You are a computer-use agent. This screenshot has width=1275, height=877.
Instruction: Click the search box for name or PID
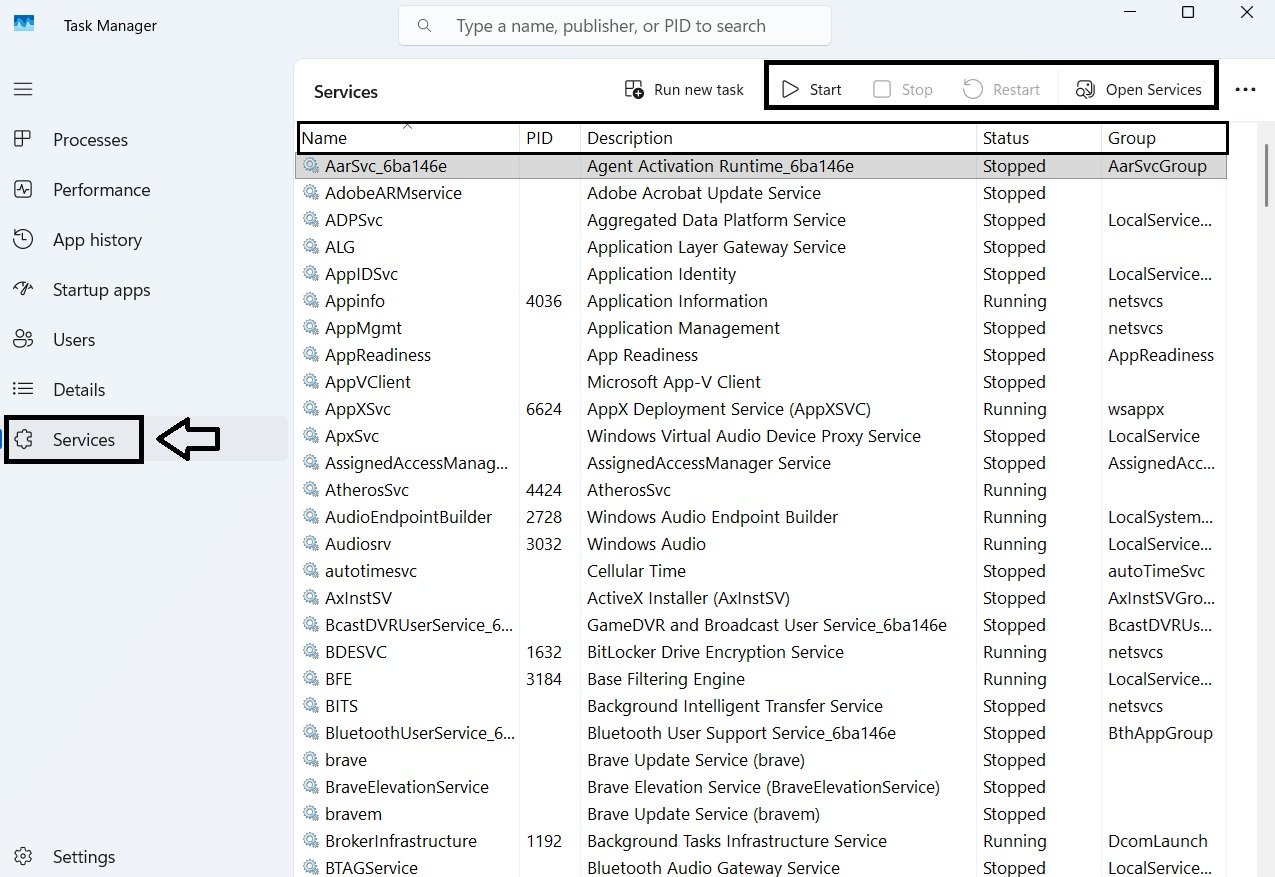point(614,26)
